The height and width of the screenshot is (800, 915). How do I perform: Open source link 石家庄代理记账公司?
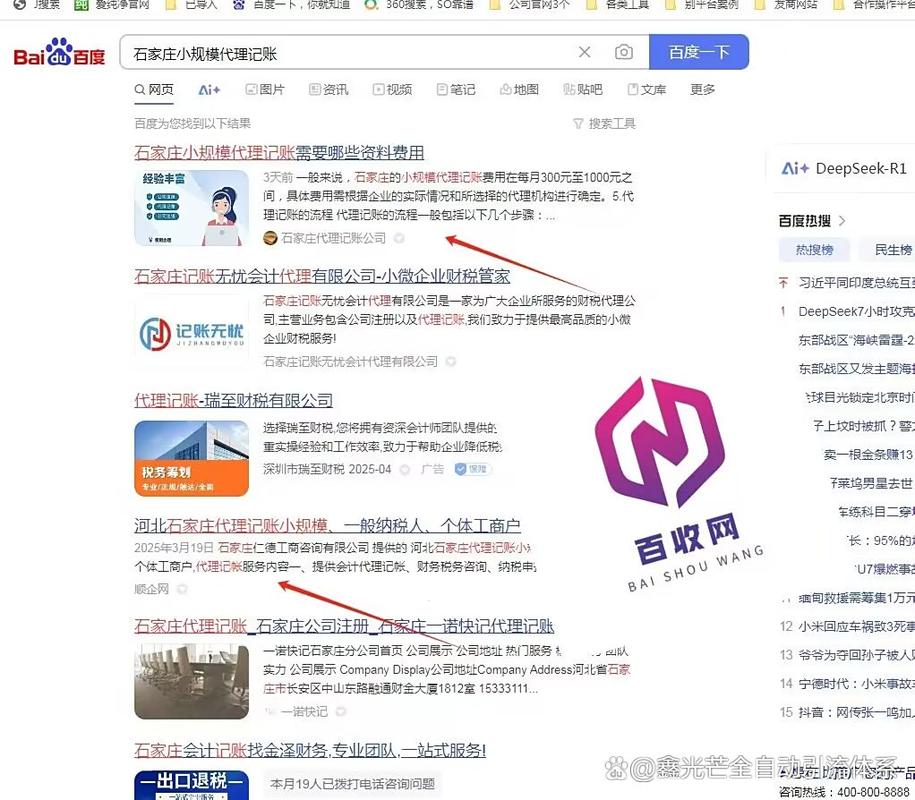tap(333, 238)
